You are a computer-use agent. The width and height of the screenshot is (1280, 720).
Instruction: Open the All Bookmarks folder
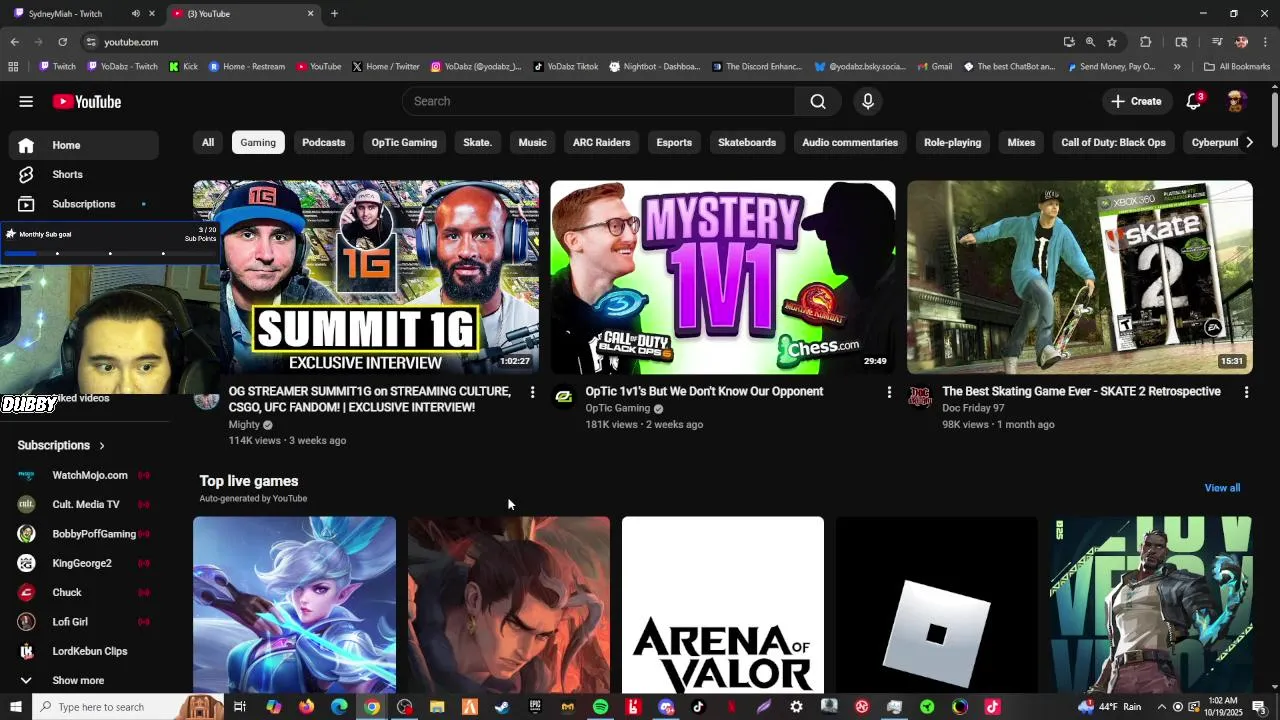click(x=1237, y=67)
